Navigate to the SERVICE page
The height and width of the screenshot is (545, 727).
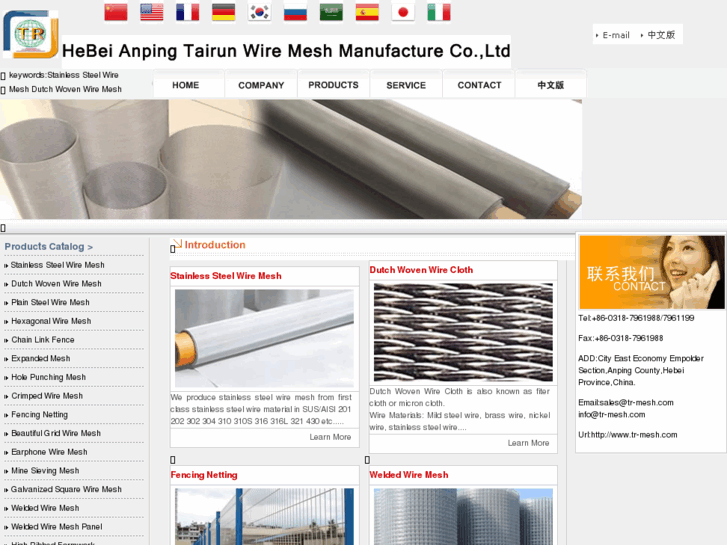coord(406,85)
